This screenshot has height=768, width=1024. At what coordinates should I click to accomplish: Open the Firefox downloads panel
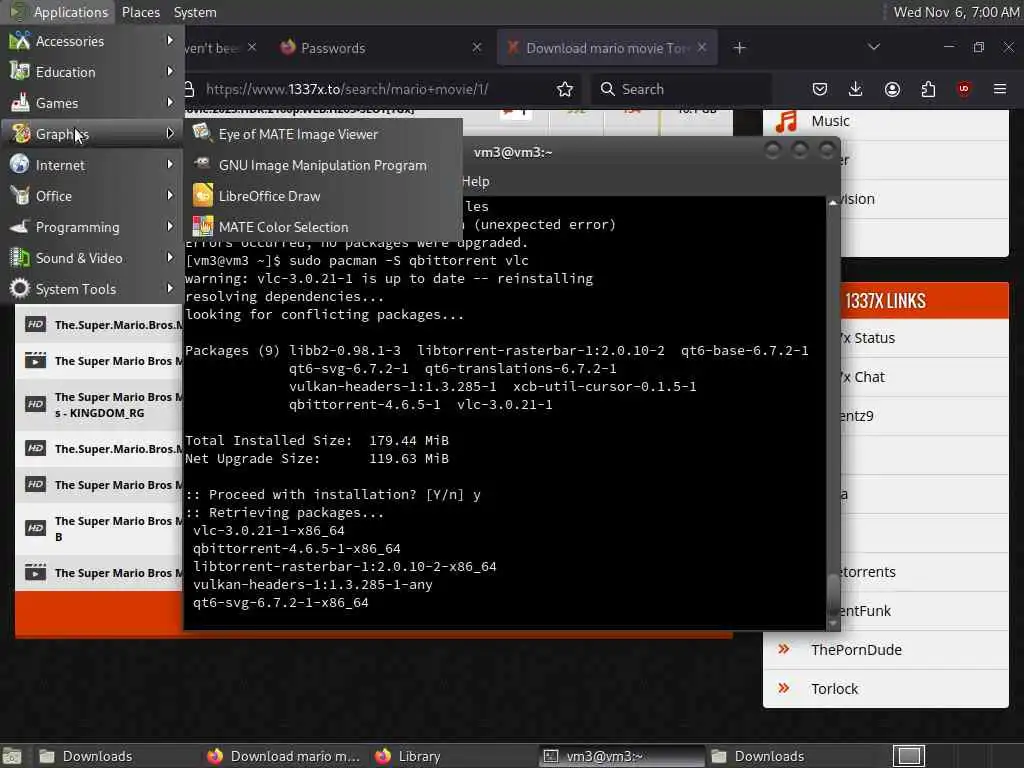[x=856, y=89]
